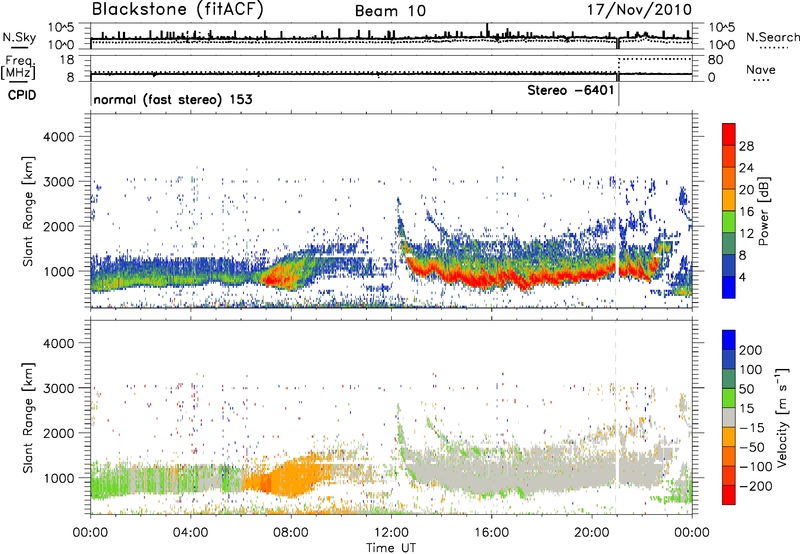This screenshot has width=800, height=554.
Task: Click the 'Stereo -6401' mode text
Action: [570, 90]
